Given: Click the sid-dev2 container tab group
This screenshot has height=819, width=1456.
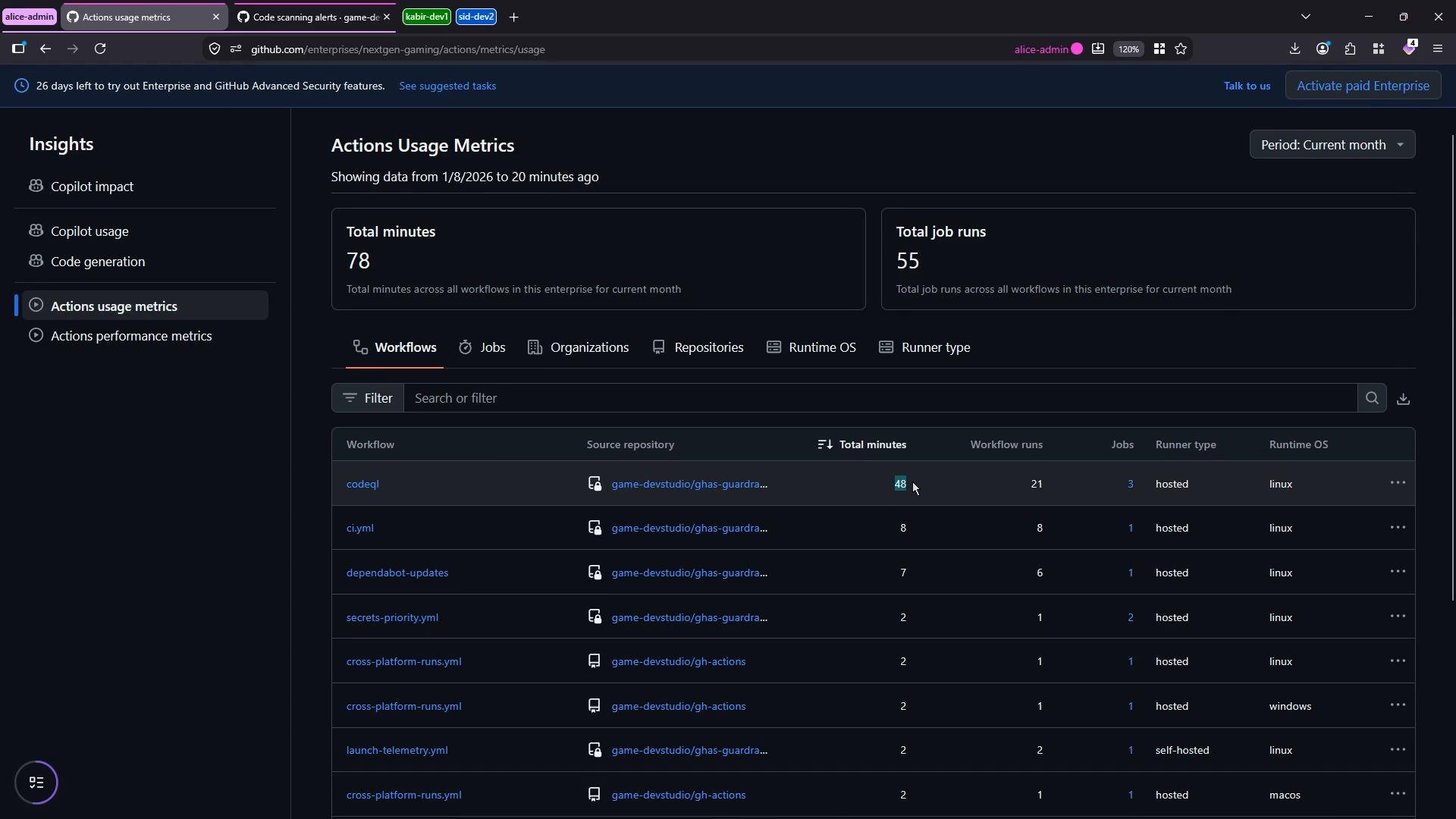Looking at the screenshot, I should point(476,17).
